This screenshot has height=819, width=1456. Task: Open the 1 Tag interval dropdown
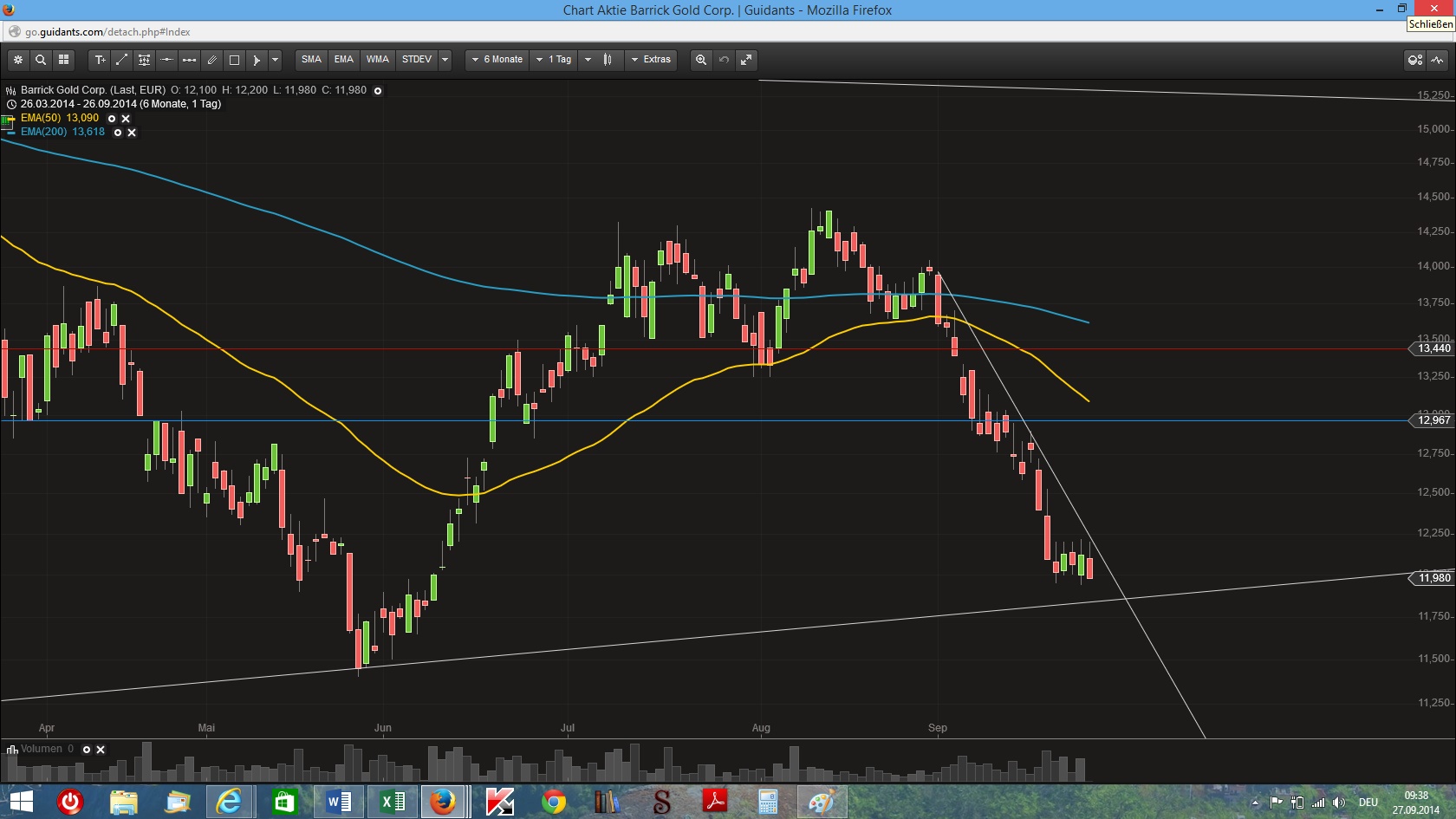click(555, 59)
